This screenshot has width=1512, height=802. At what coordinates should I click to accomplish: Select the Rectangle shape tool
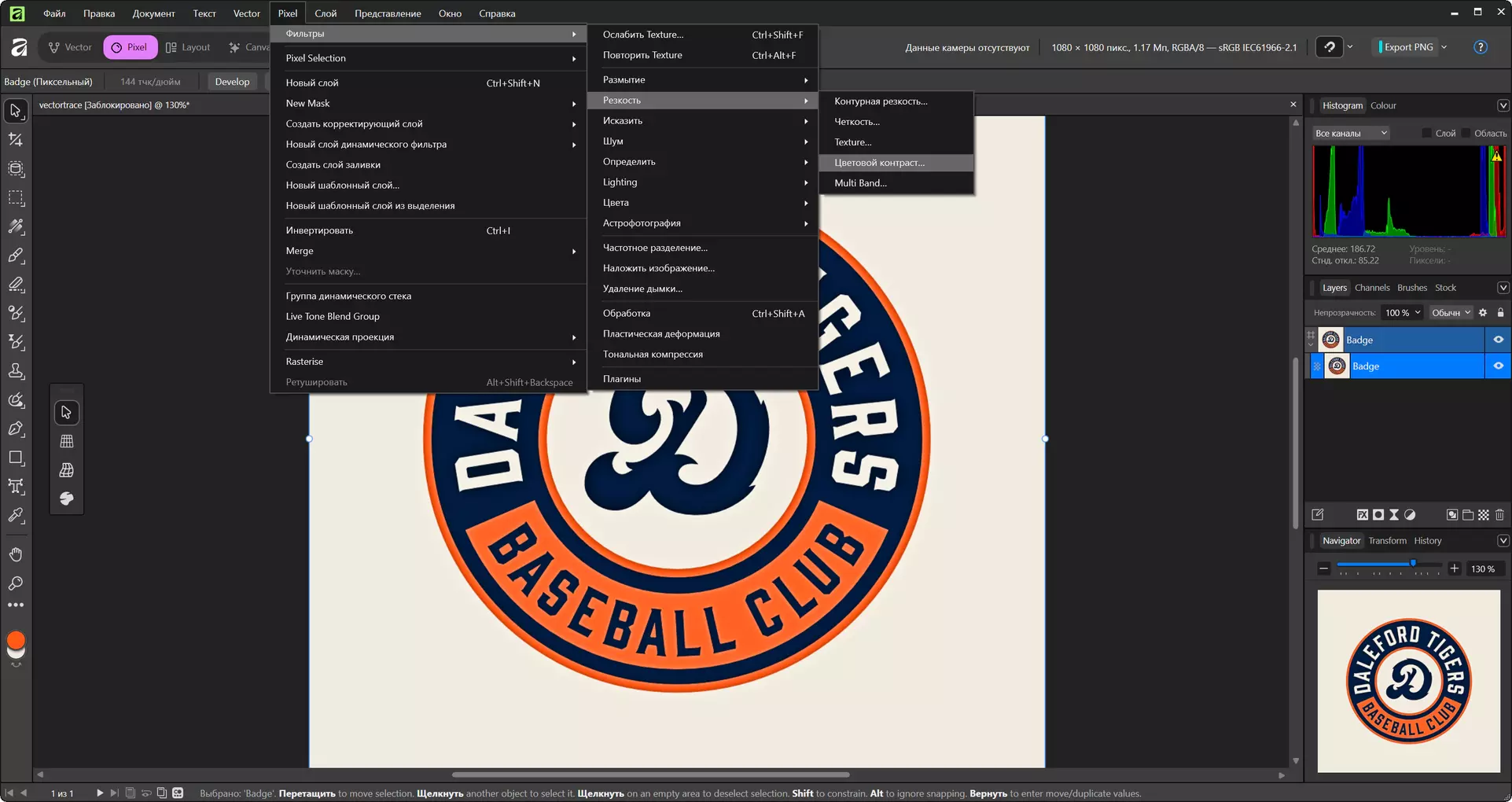point(16,458)
